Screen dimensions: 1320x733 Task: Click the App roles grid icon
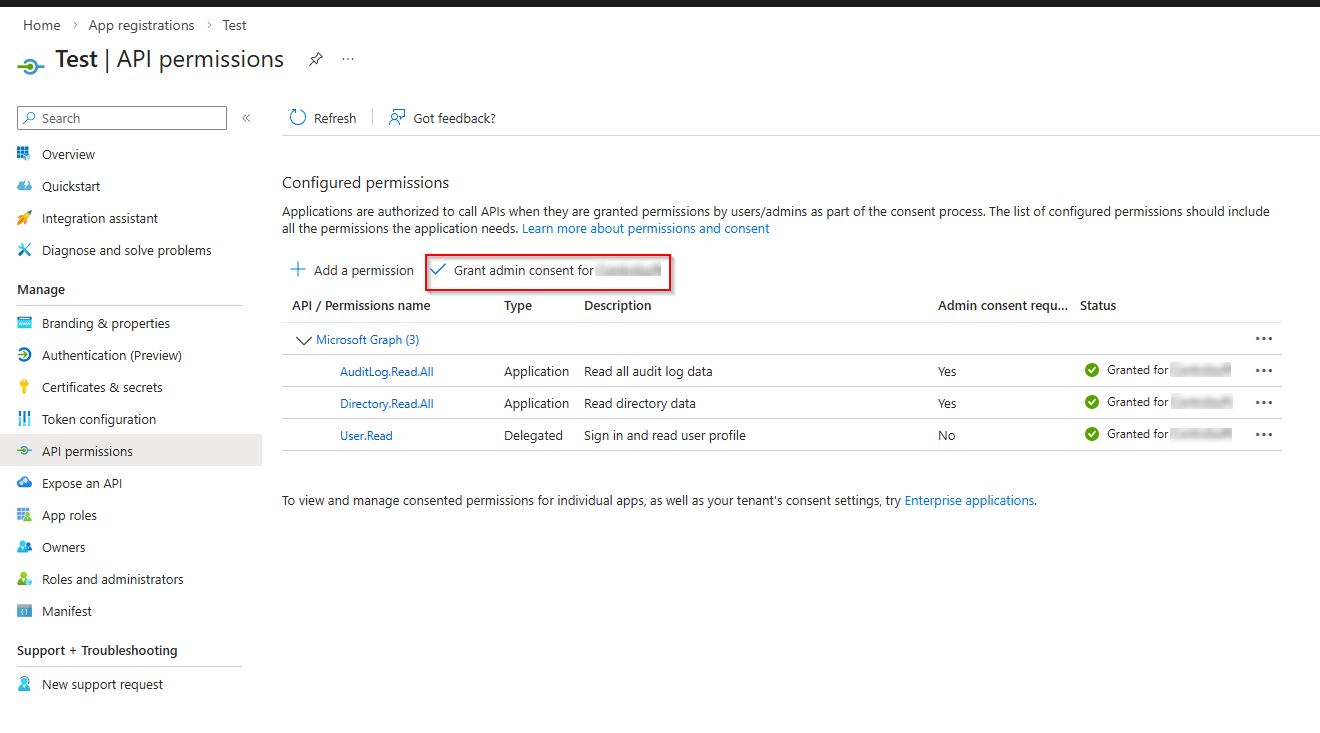pyautogui.click(x=25, y=515)
